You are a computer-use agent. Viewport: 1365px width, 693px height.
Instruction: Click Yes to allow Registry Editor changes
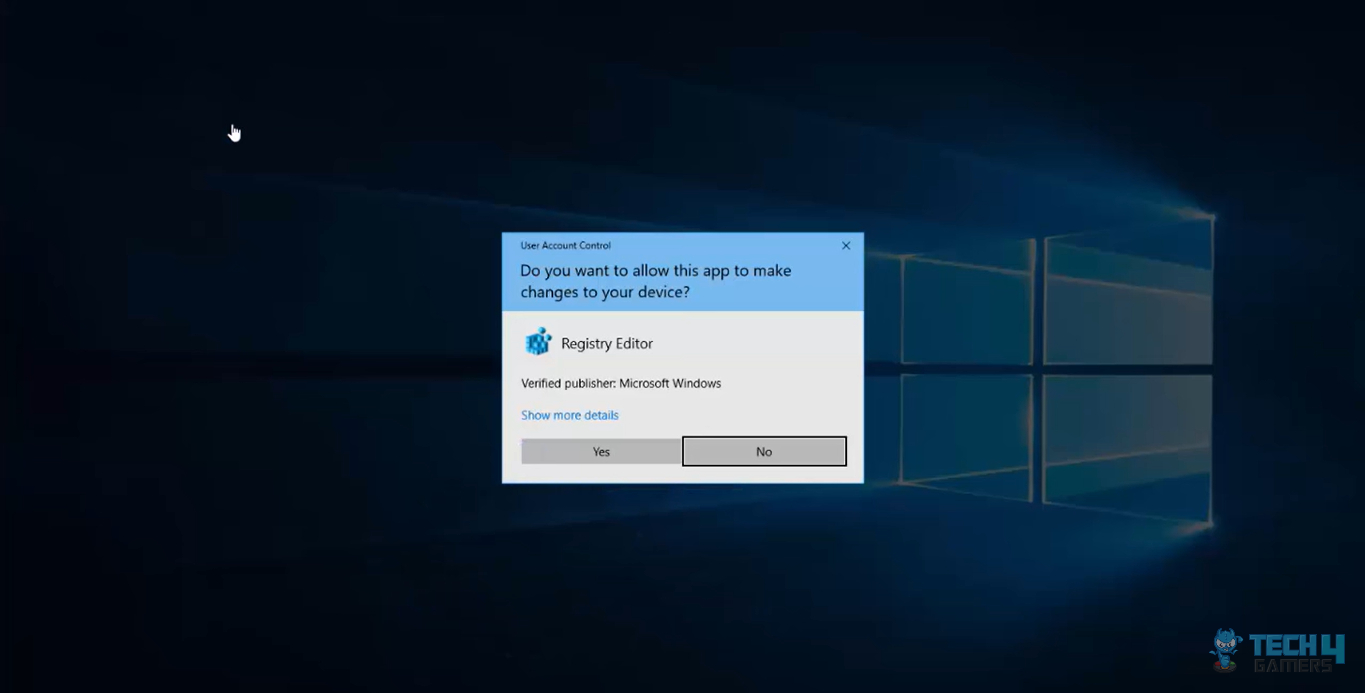[600, 451]
